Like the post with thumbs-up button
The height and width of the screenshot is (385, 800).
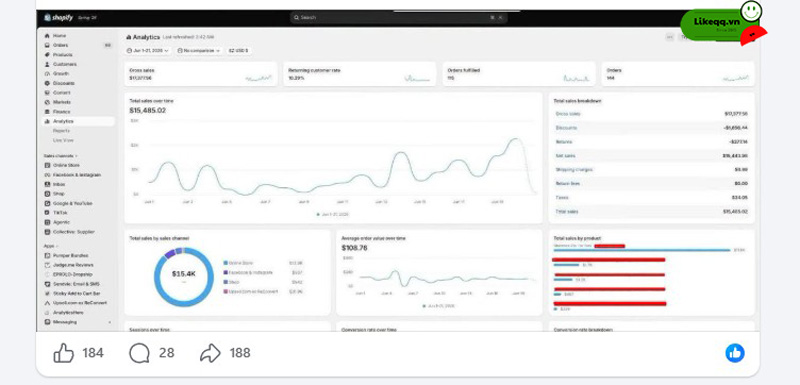[64, 353]
